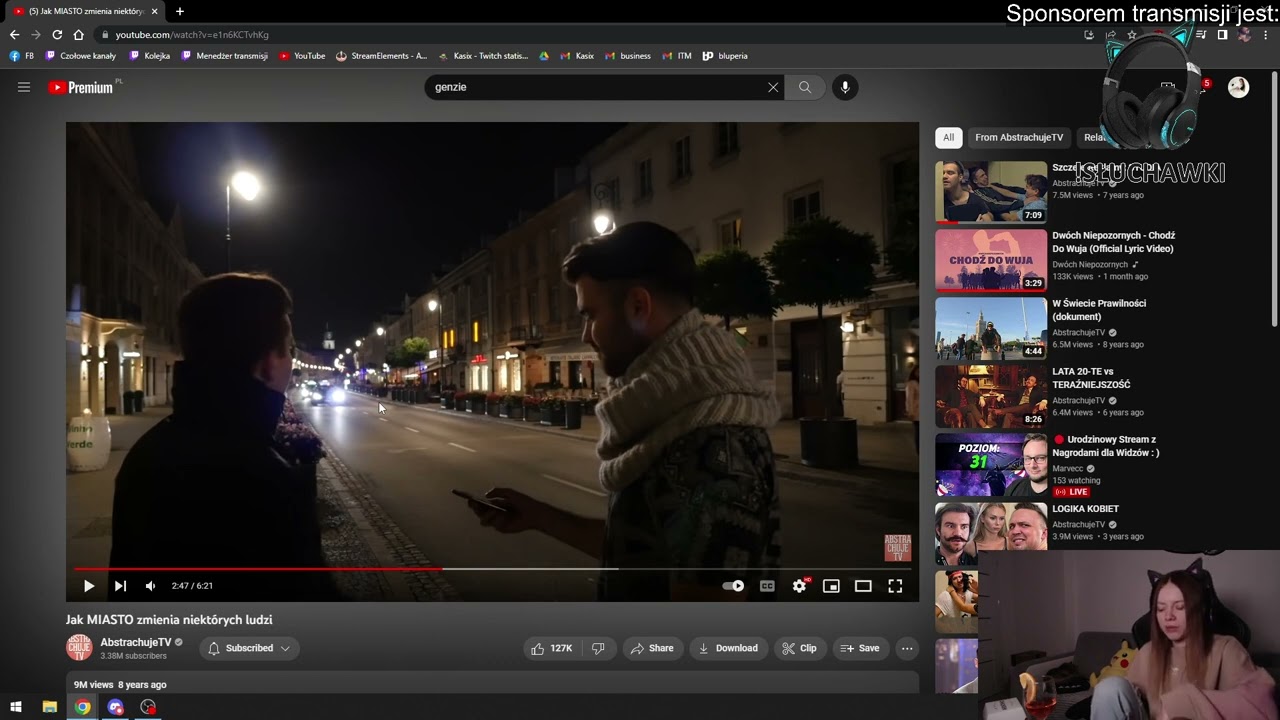Seek on the red video progress bar
The width and height of the screenshot is (1280, 720).
(492, 568)
